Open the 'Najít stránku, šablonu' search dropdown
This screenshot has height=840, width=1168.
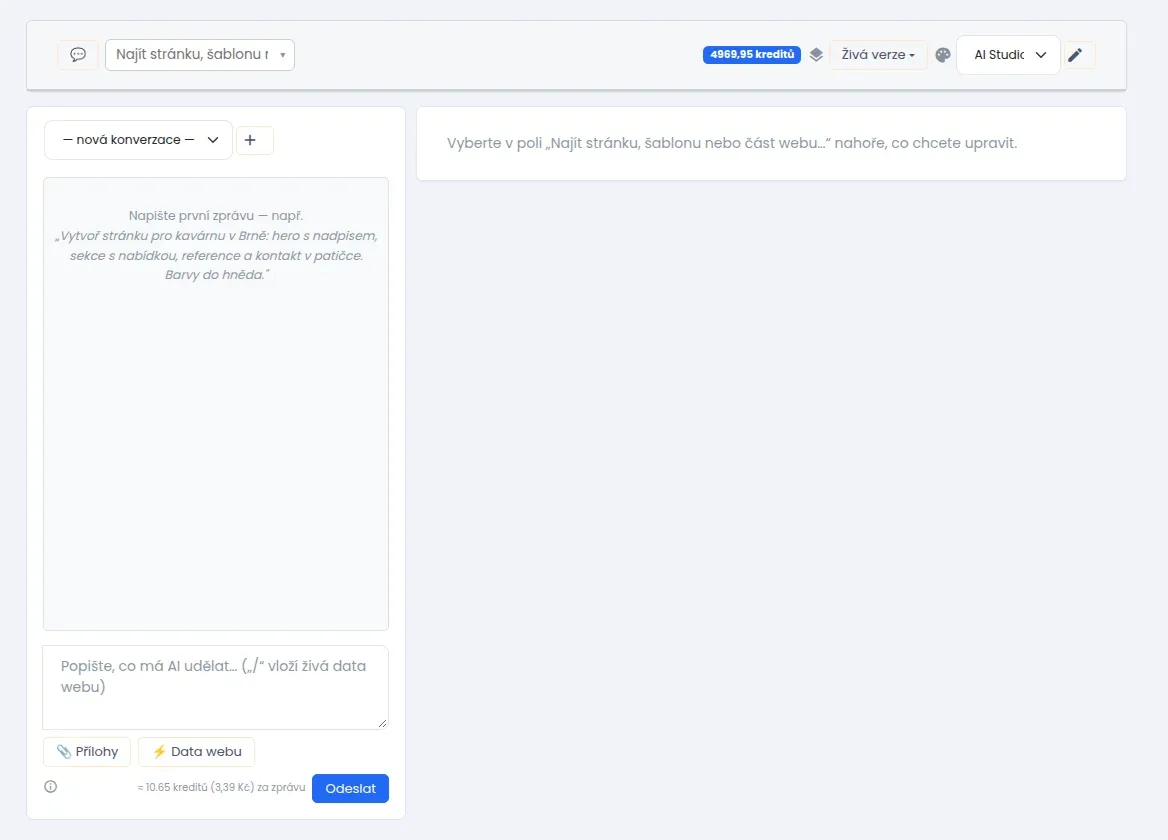tap(200, 54)
